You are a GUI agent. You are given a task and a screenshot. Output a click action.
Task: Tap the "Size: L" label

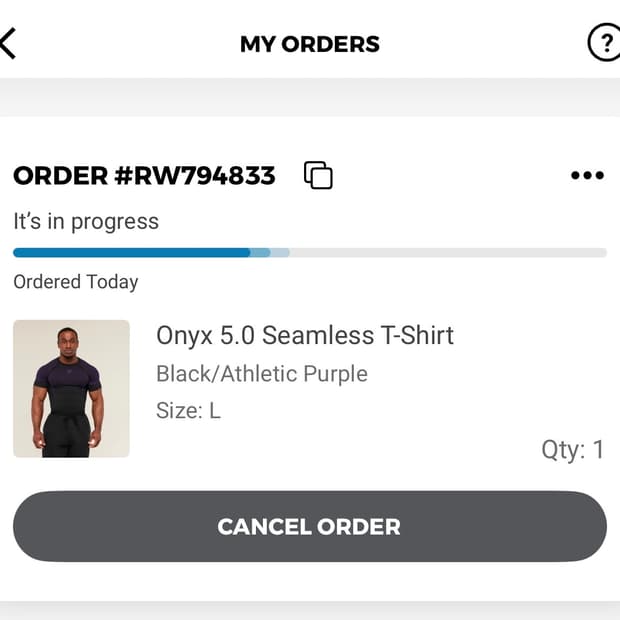click(x=188, y=410)
